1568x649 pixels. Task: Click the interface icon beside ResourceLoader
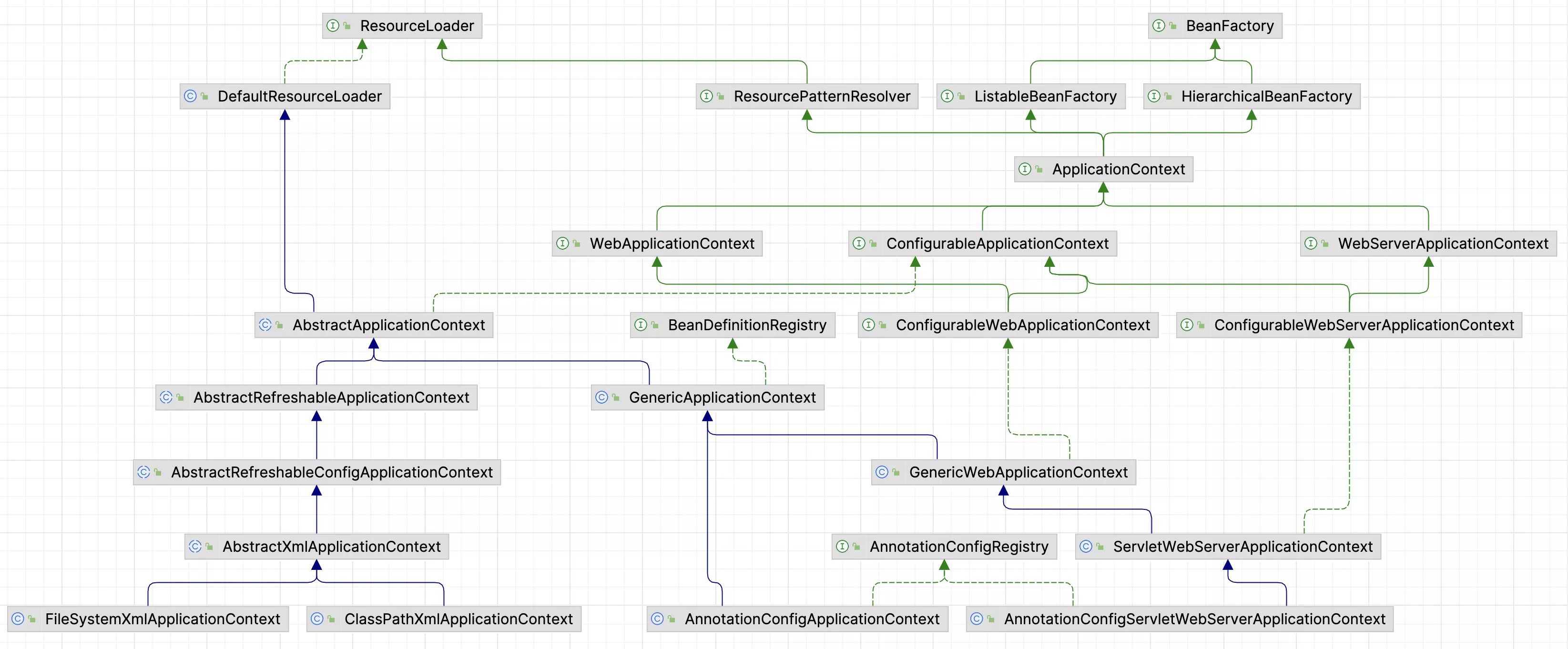pos(332,26)
